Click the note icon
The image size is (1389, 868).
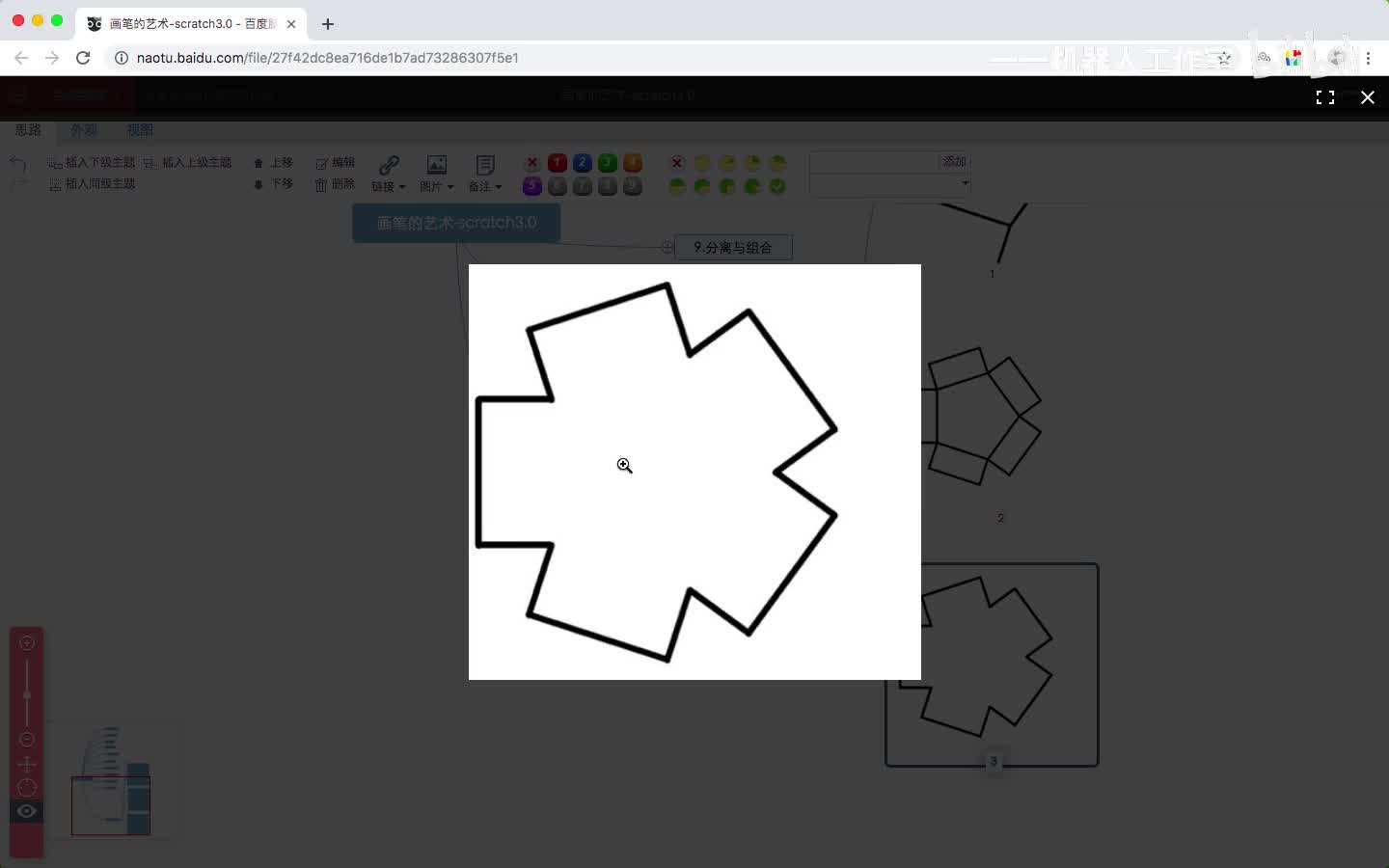(485, 165)
